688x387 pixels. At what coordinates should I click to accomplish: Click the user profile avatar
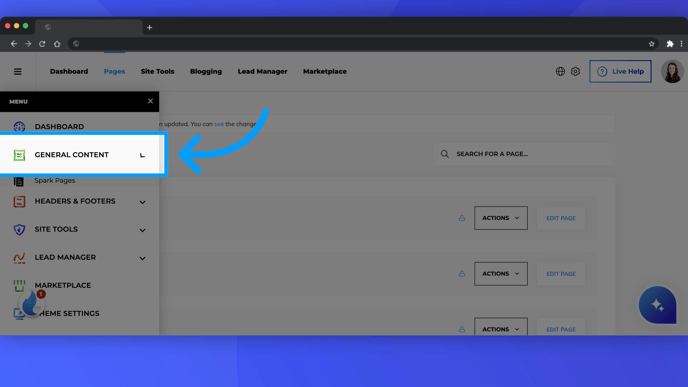(x=672, y=72)
